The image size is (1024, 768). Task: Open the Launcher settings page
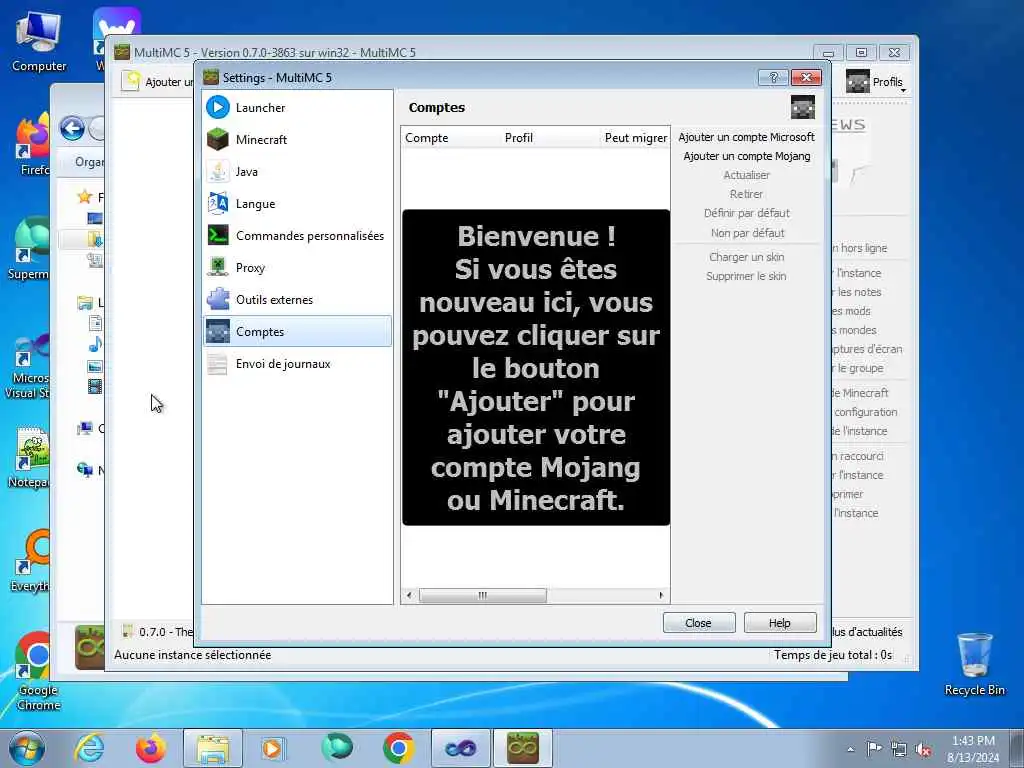tap(297, 107)
